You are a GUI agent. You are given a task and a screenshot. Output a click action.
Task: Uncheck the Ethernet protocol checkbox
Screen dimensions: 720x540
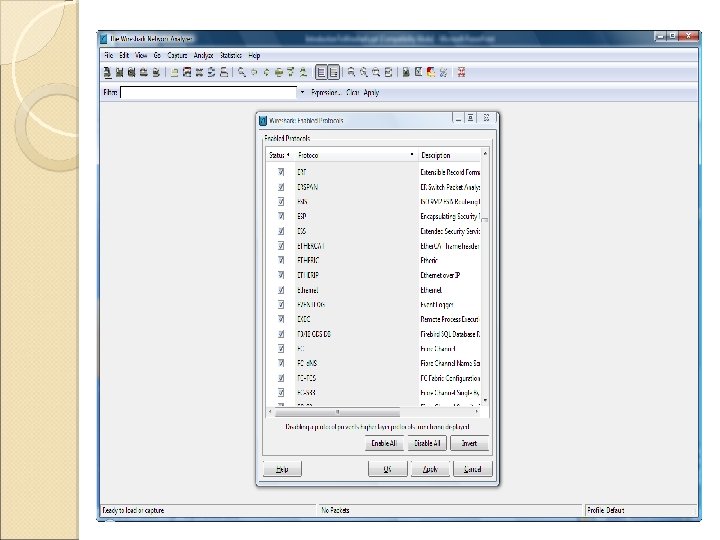click(x=281, y=290)
